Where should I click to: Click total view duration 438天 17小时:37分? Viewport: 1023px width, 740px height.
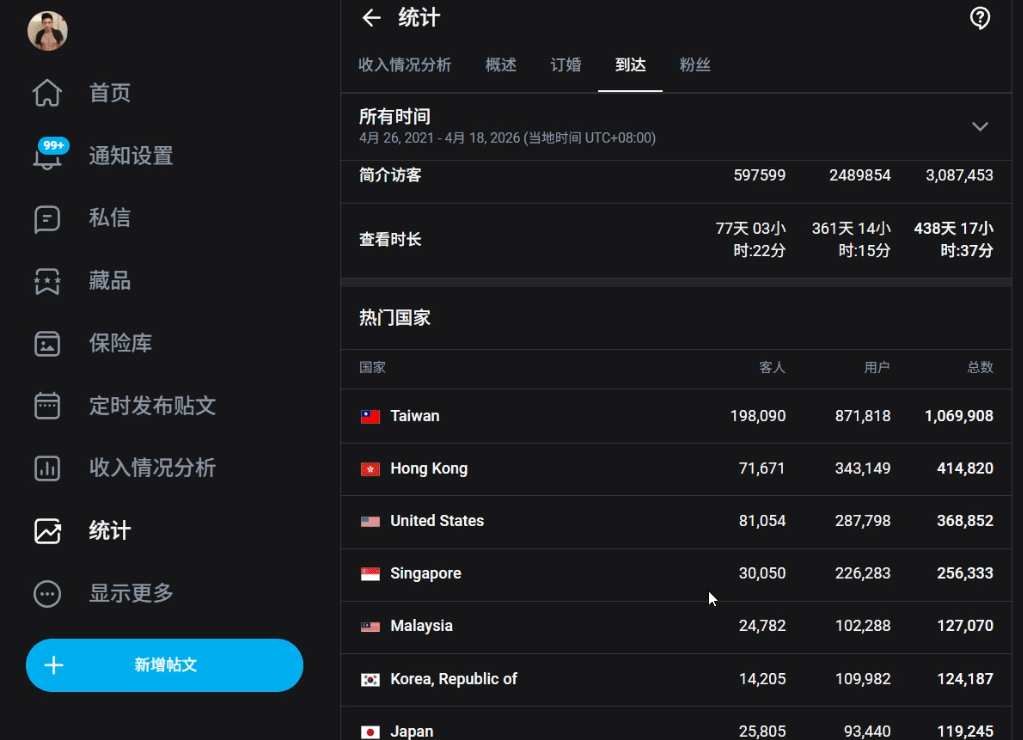point(954,239)
